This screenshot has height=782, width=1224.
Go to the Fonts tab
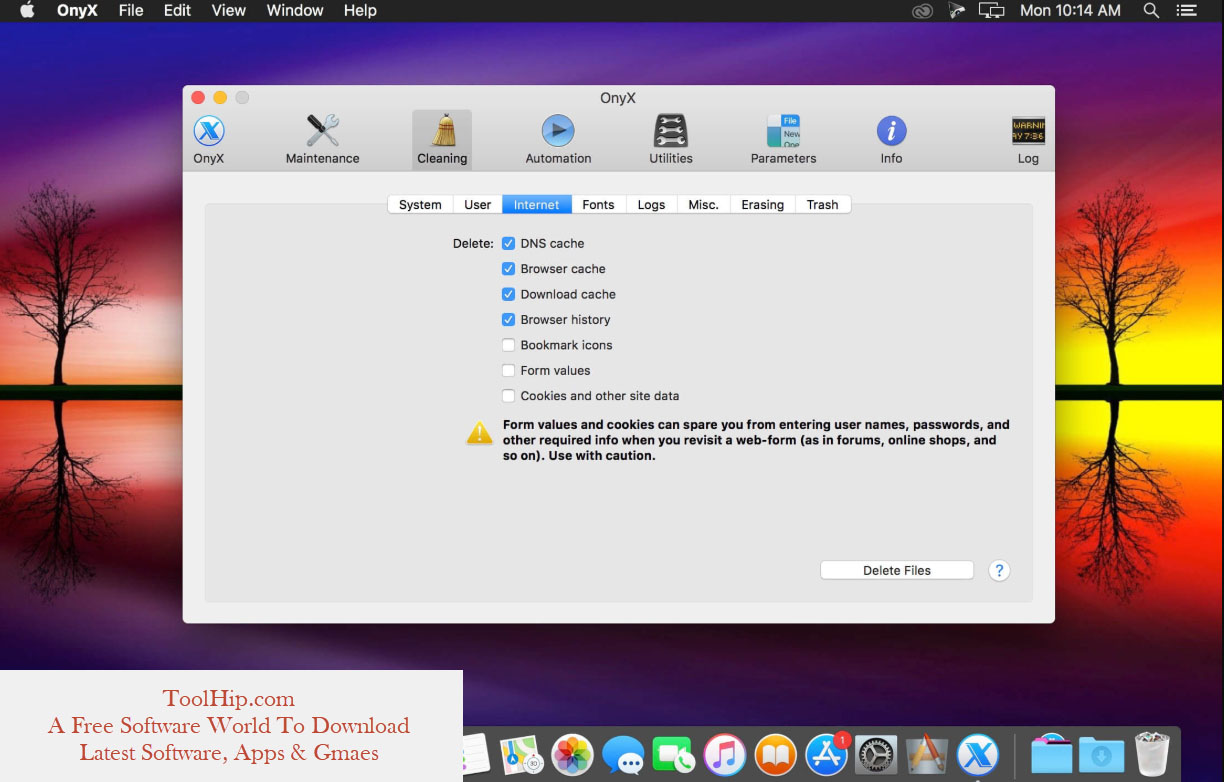coord(598,204)
